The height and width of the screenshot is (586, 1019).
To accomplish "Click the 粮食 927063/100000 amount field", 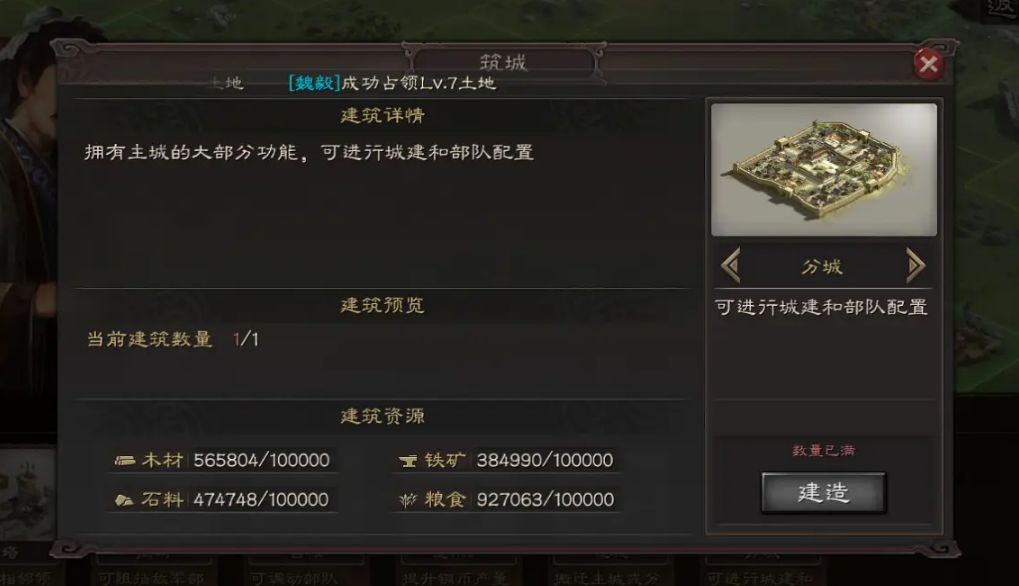I will click(545, 500).
